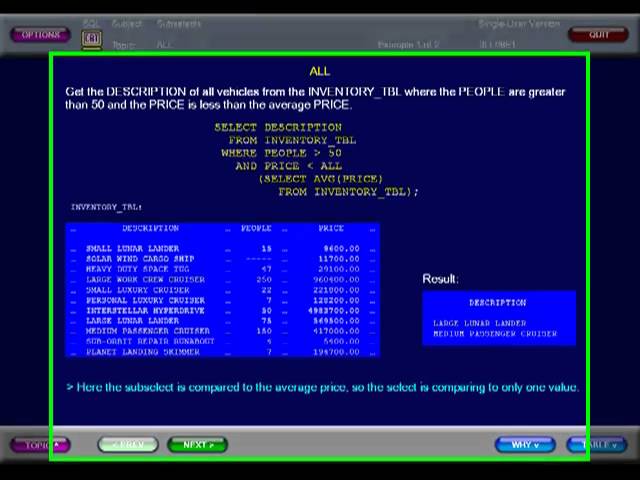
Task: Select the PERSONAL LUXURY CRUISER row
Action: coord(223,300)
